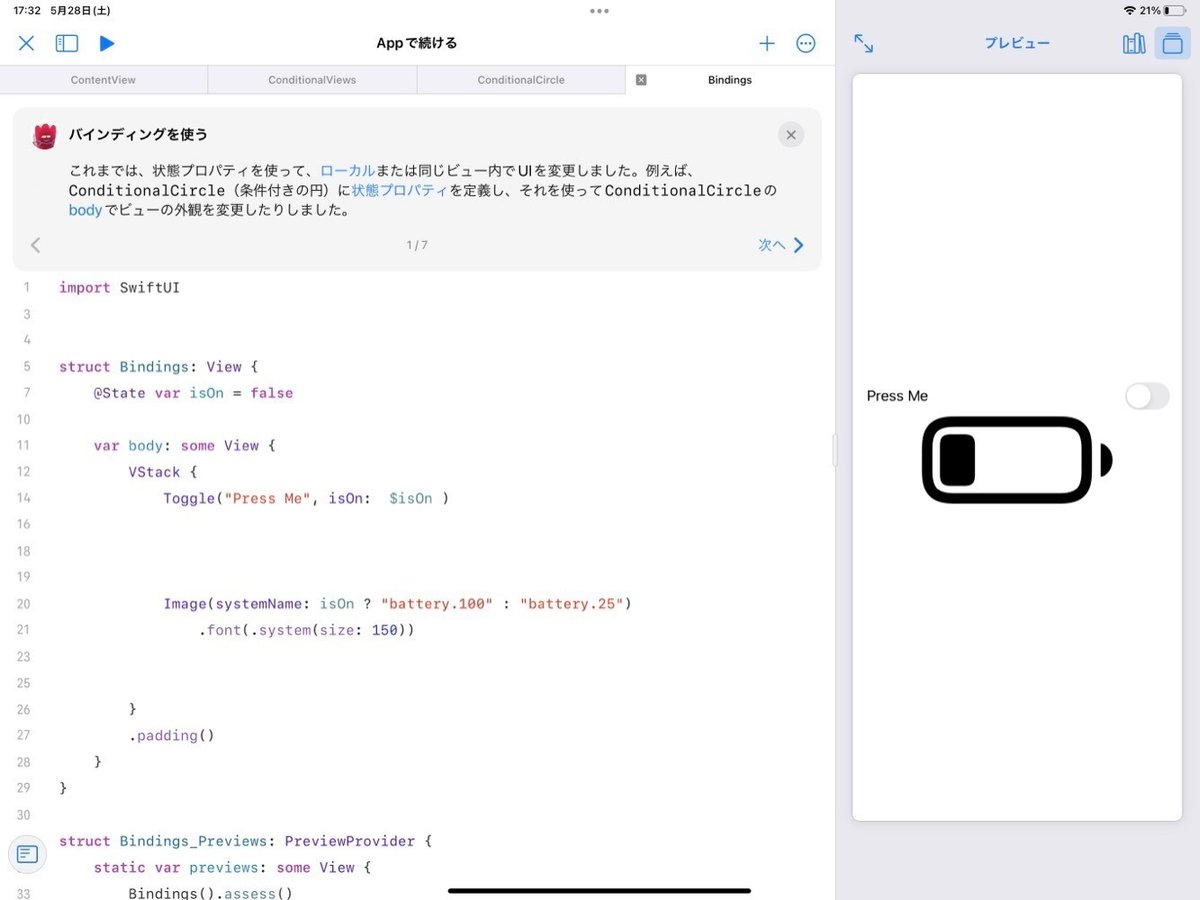Tap the battery status indicator
The height and width of the screenshot is (900, 1200).
(1174, 10)
